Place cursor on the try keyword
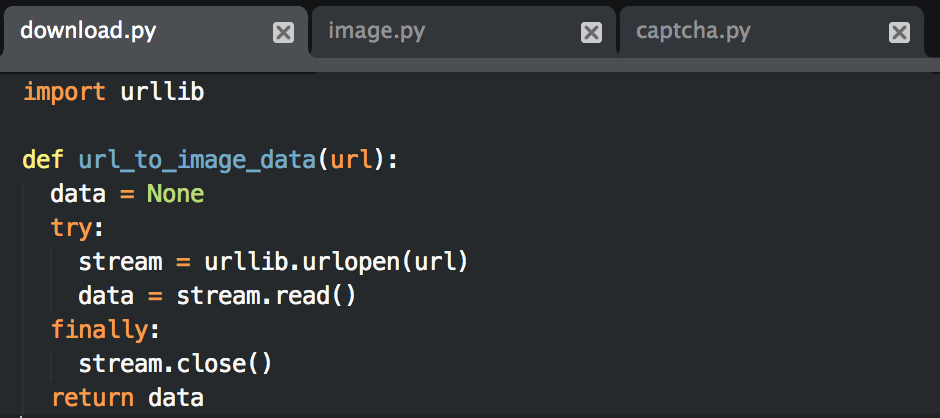The height and width of the screenshot is (418, 940). [x=71, y=228]
